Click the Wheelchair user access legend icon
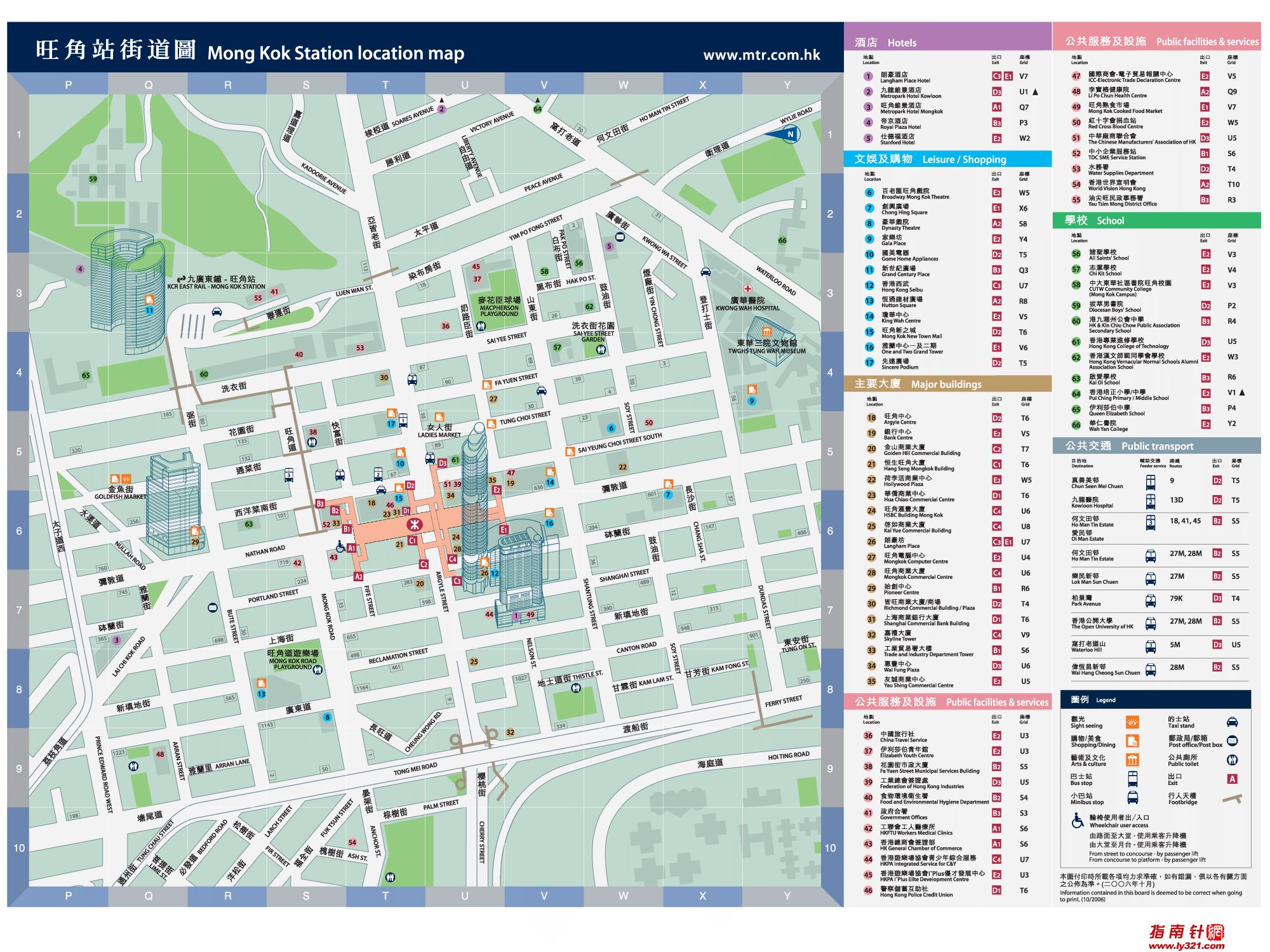1270x952 pixels. (x=1078, y=821)
